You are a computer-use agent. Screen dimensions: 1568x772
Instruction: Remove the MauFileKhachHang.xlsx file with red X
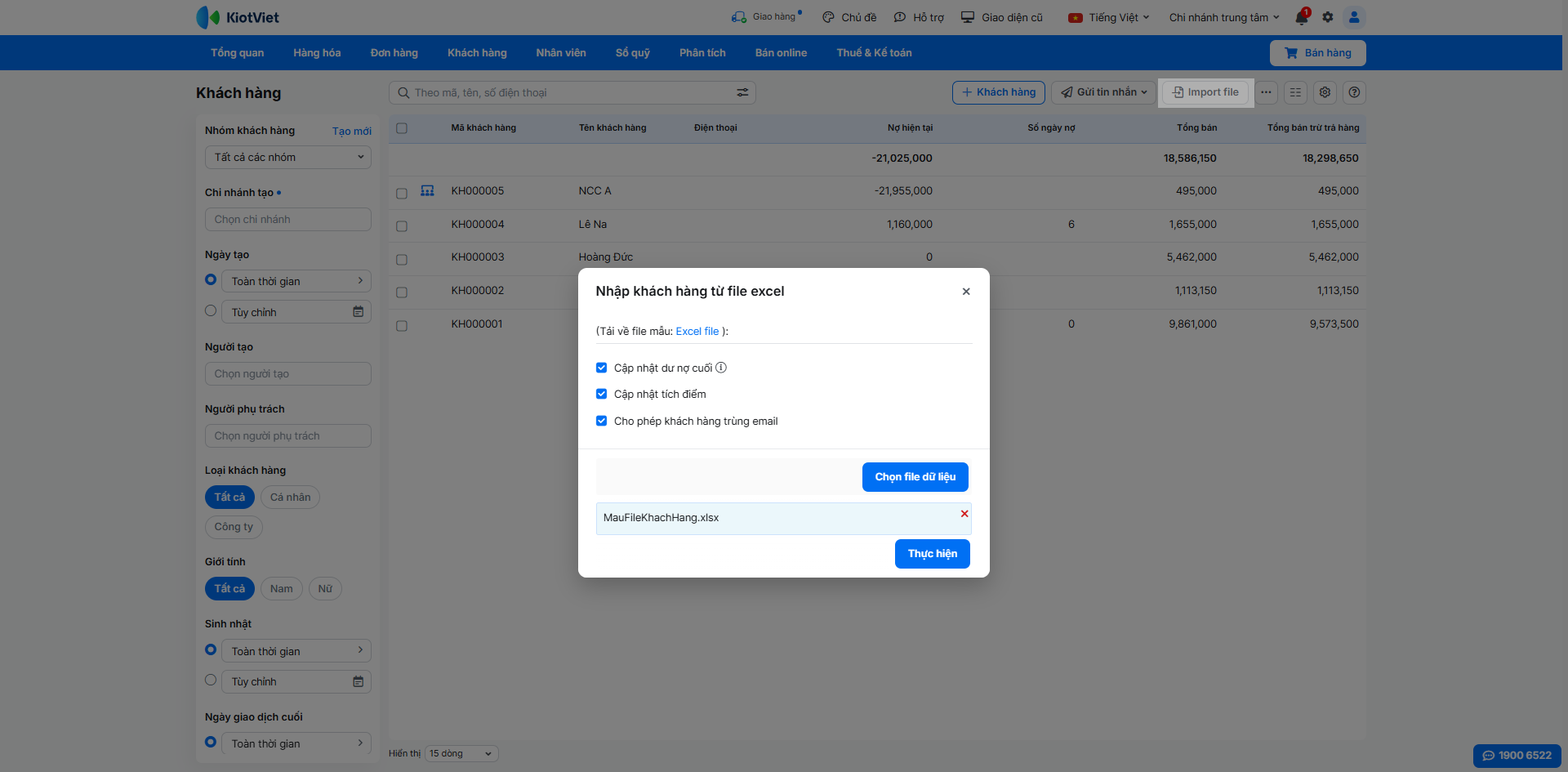click(964, 514)
